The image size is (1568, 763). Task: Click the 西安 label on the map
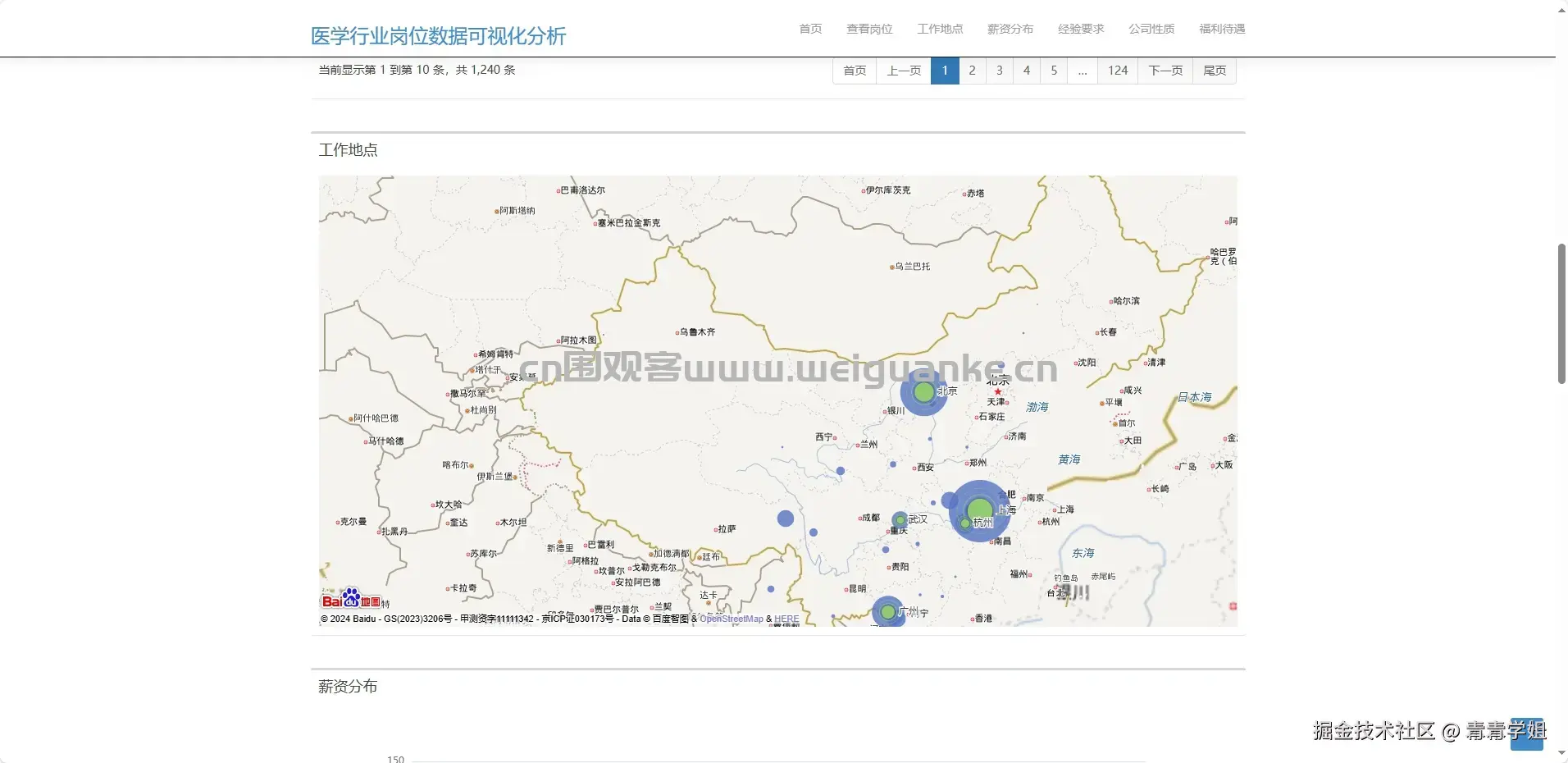[x=925, y=468]
